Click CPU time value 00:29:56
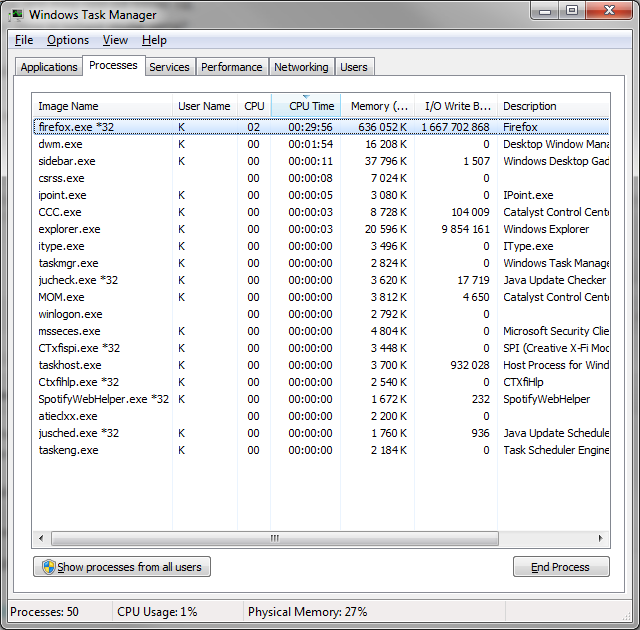This screenshot has height=630, width=640. click(310, 127)
